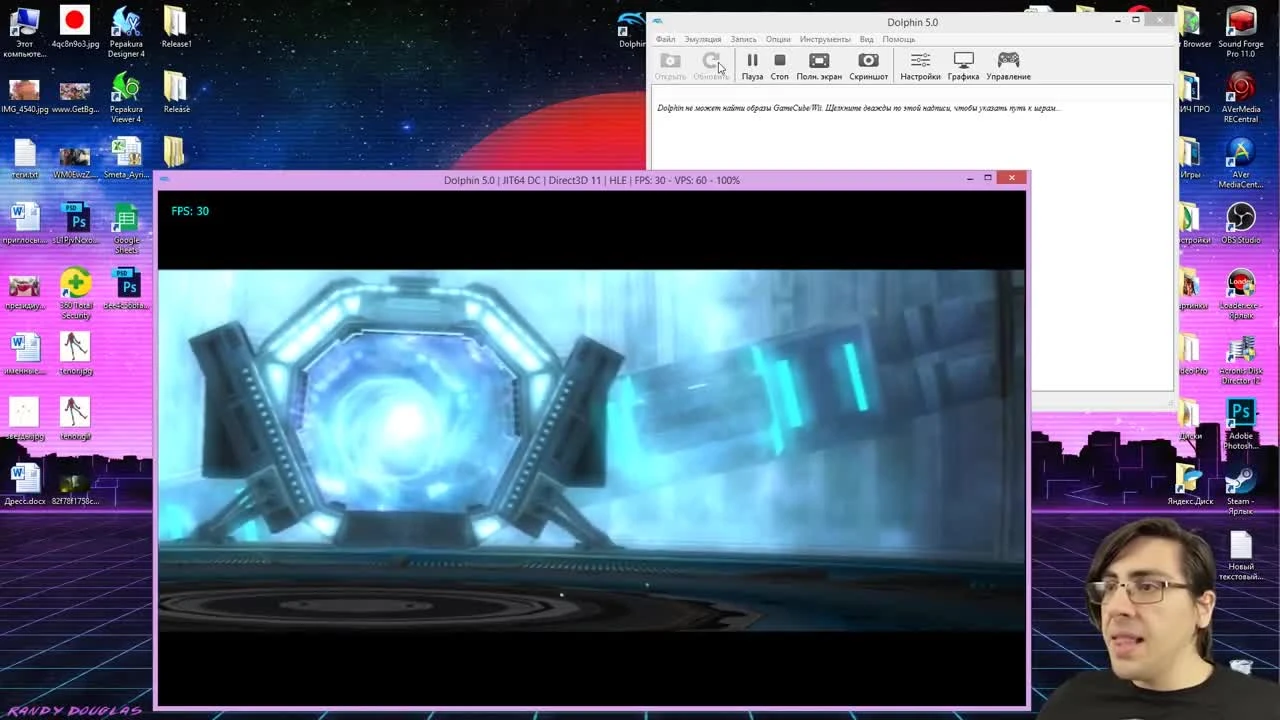The height and width of the screenshot is (720, 1280).
Task: Select the Pepakura Viewer 4 desktop icon
Action: pos(126,97)
